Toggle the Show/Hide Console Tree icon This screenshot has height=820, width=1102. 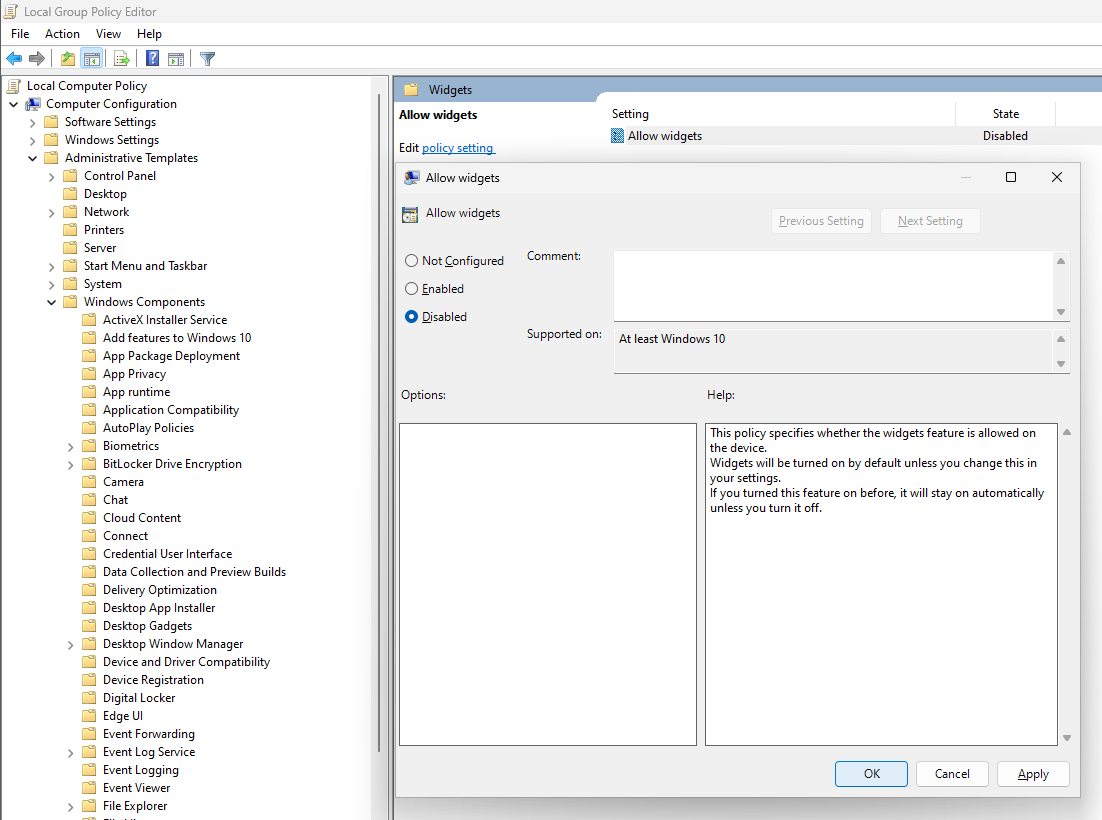click(x=91, y=58)
